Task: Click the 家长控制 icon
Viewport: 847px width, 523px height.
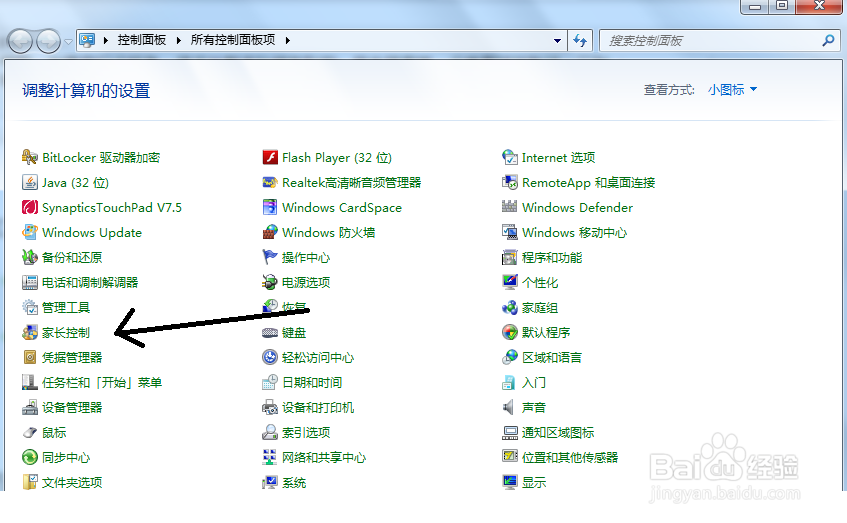Action: [29, 332]
